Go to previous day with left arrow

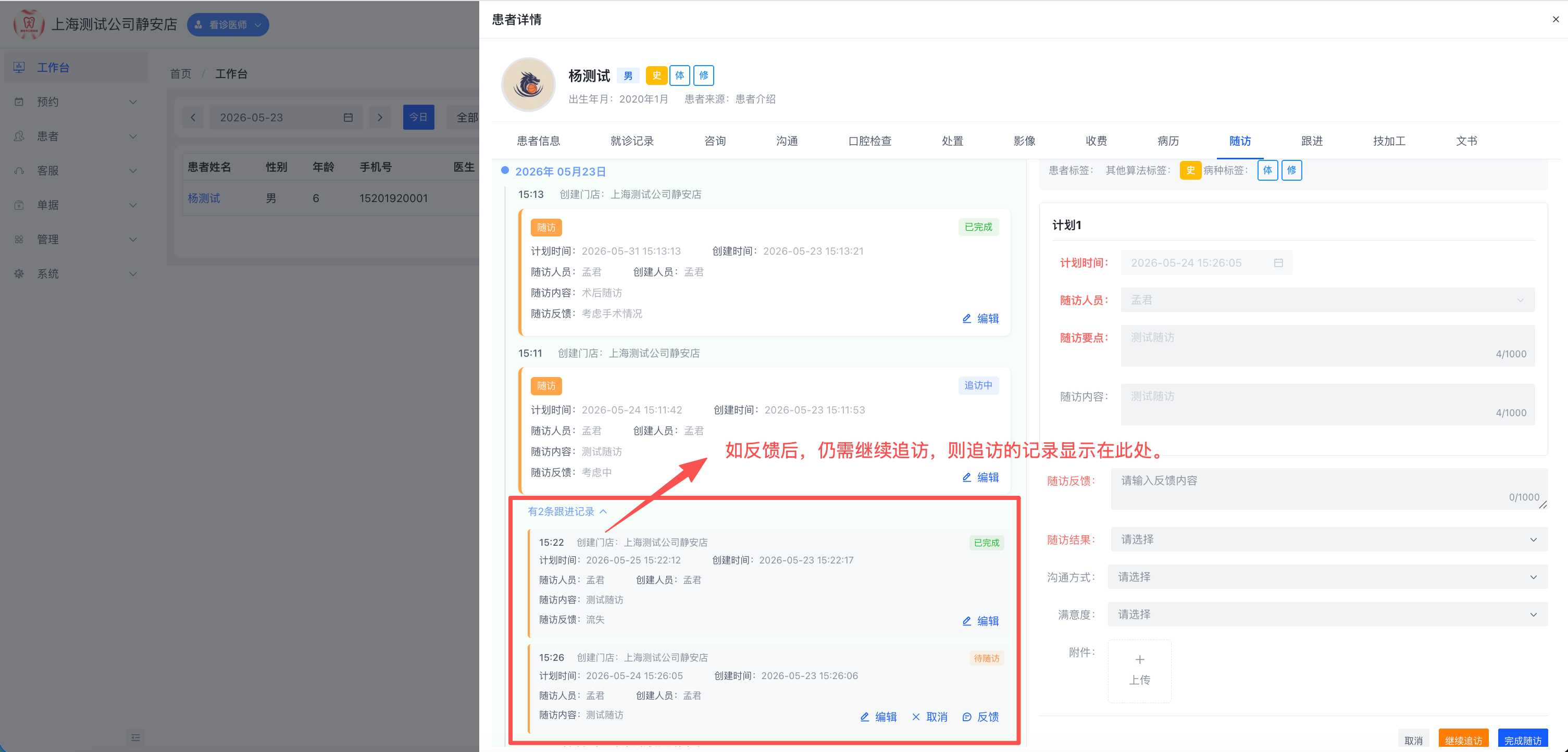(193, 117)
